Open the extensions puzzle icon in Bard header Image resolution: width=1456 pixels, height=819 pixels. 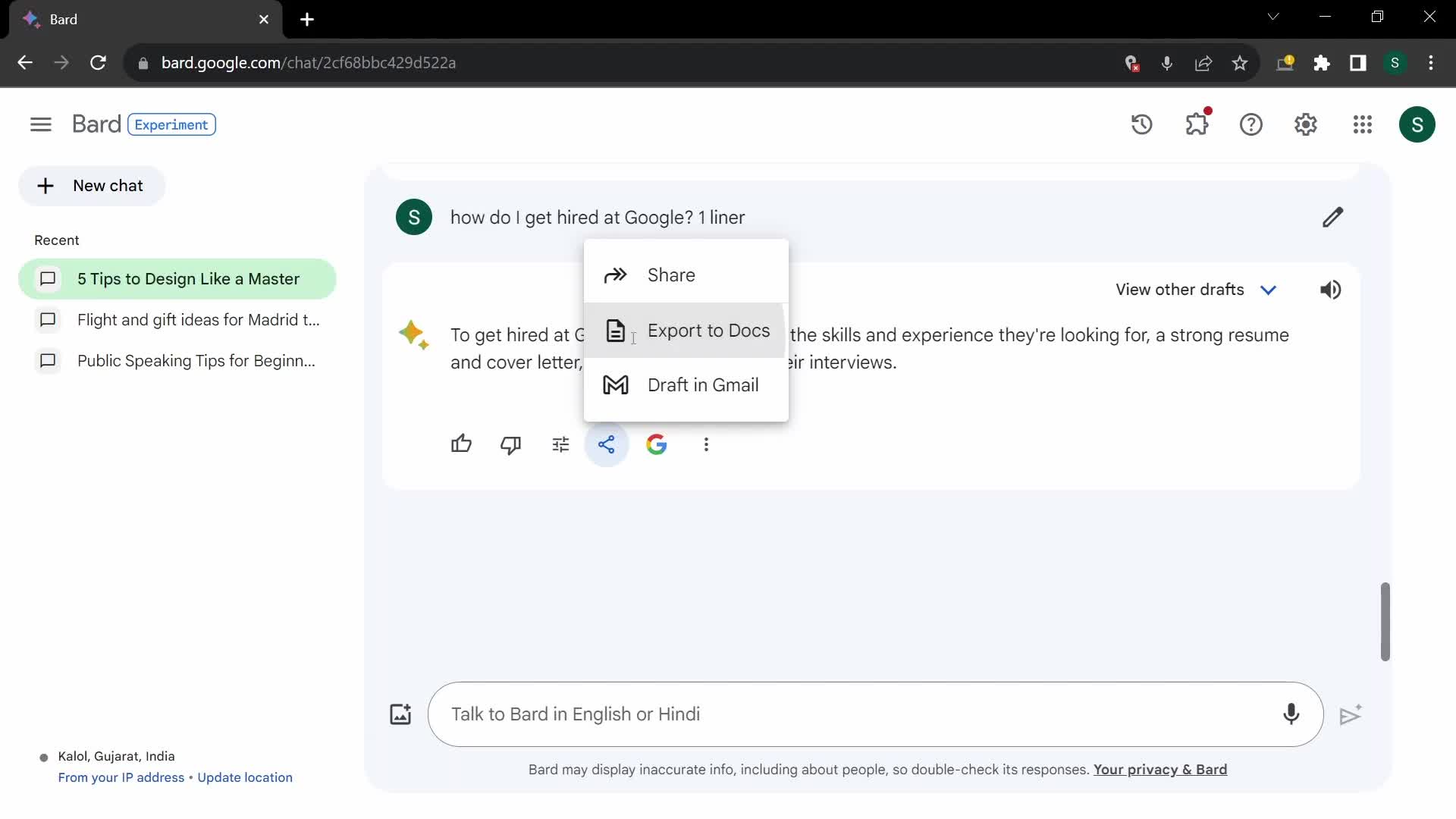point(1197,124)
